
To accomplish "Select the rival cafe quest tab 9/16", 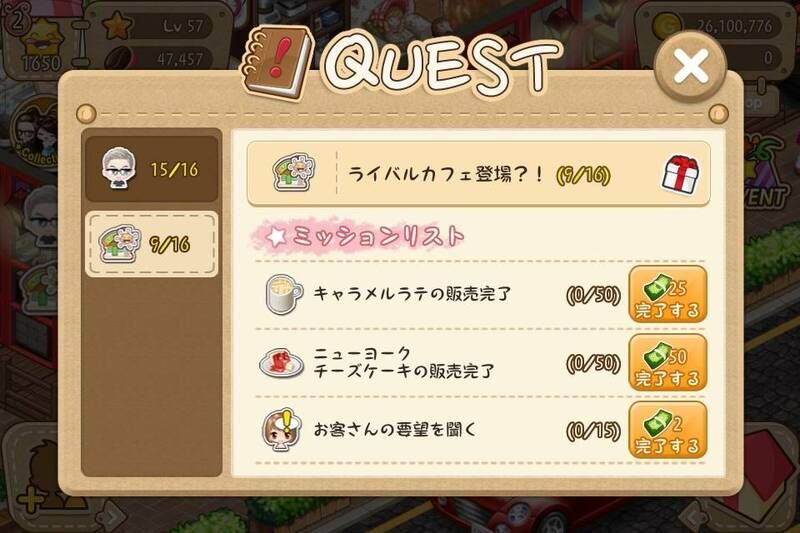I will 152,244.
